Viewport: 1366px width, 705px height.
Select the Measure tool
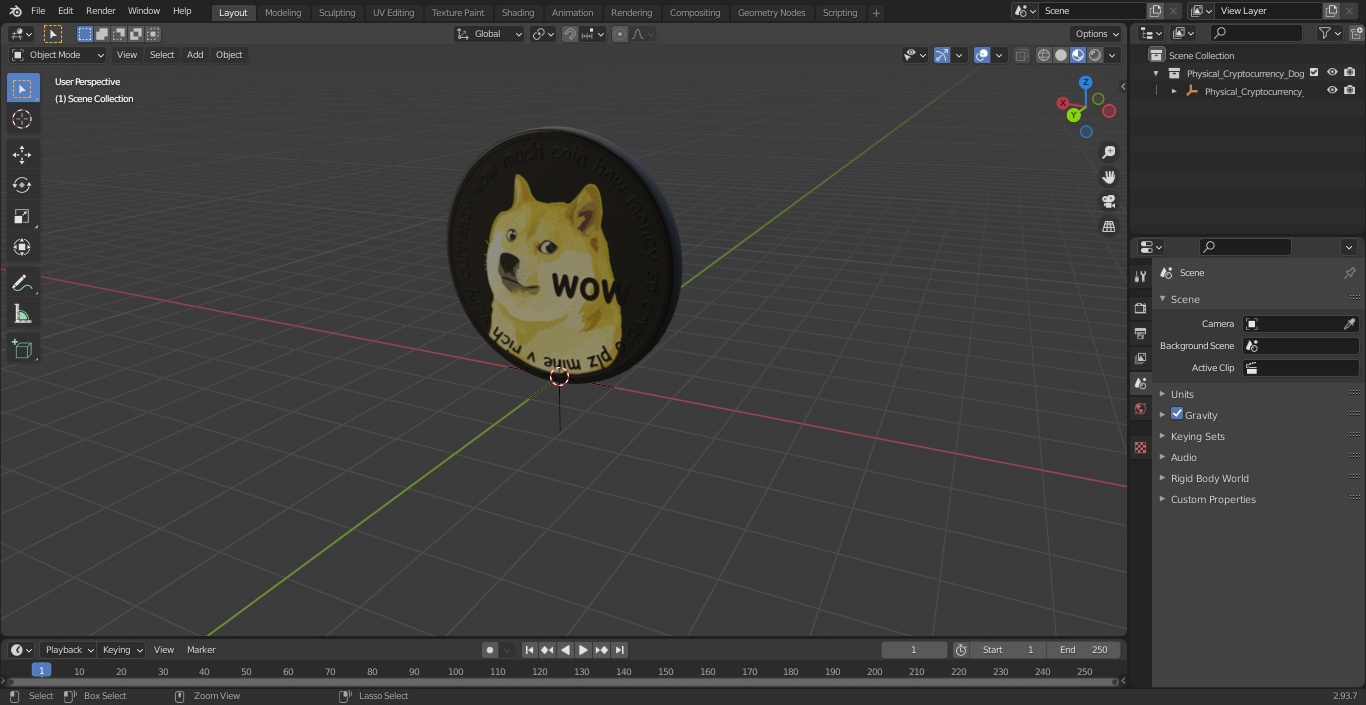(22, 315)
